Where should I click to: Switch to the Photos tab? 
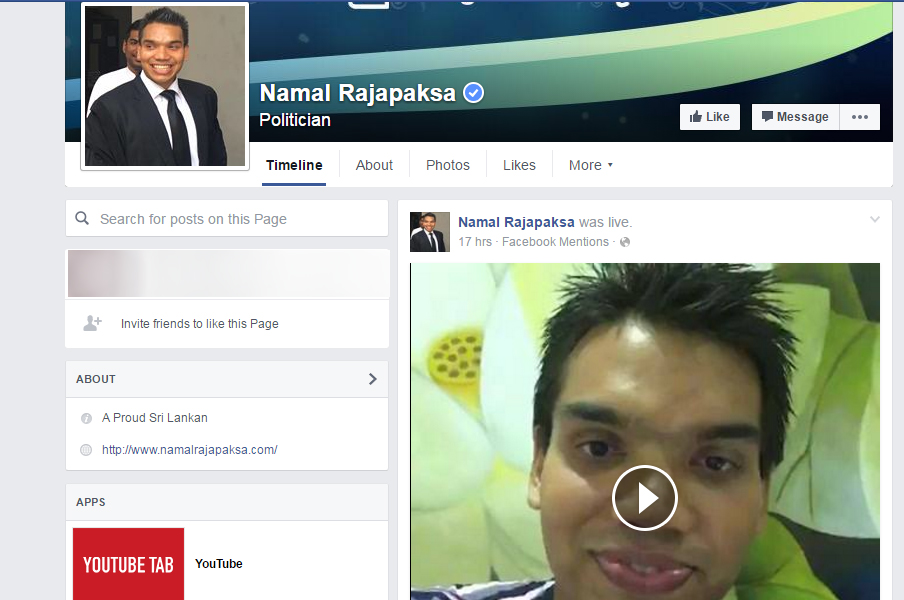447,165
